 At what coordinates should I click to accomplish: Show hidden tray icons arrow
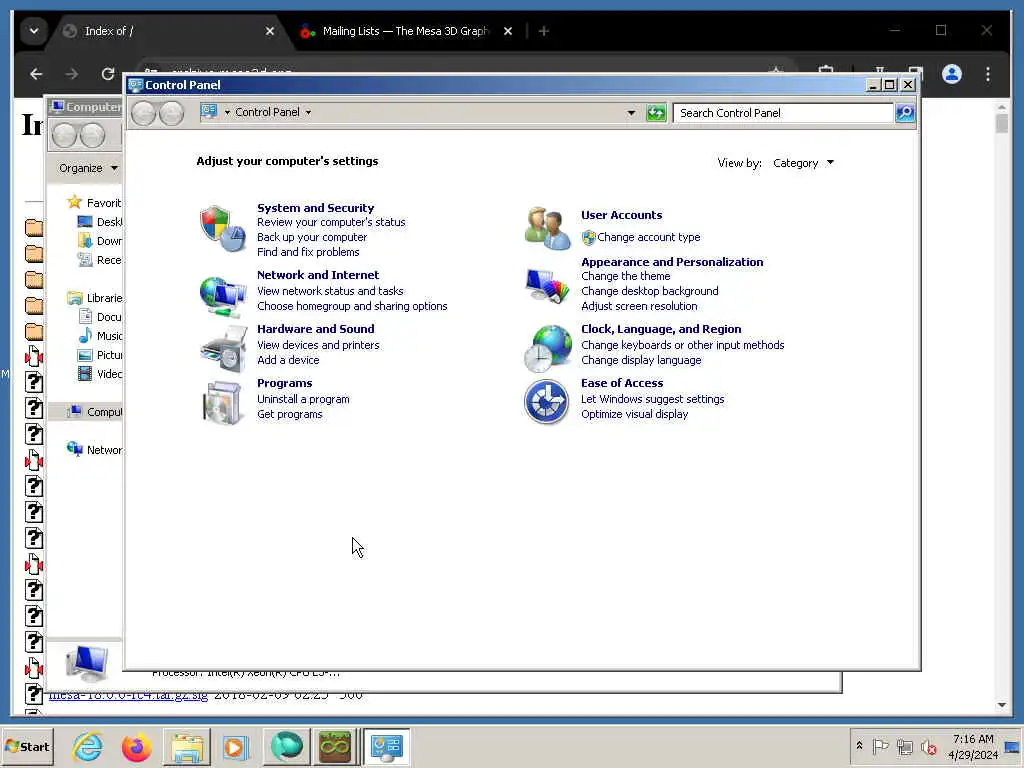(859, 745)
